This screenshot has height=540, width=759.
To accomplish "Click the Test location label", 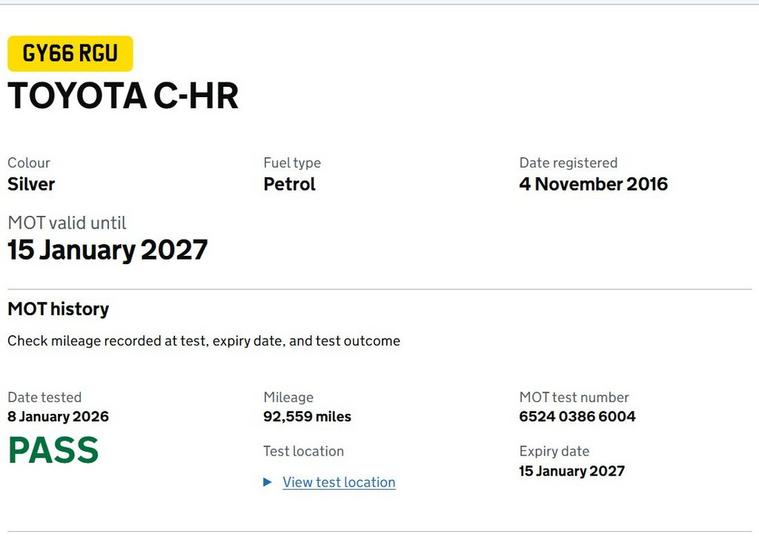I will click(303, 451).
